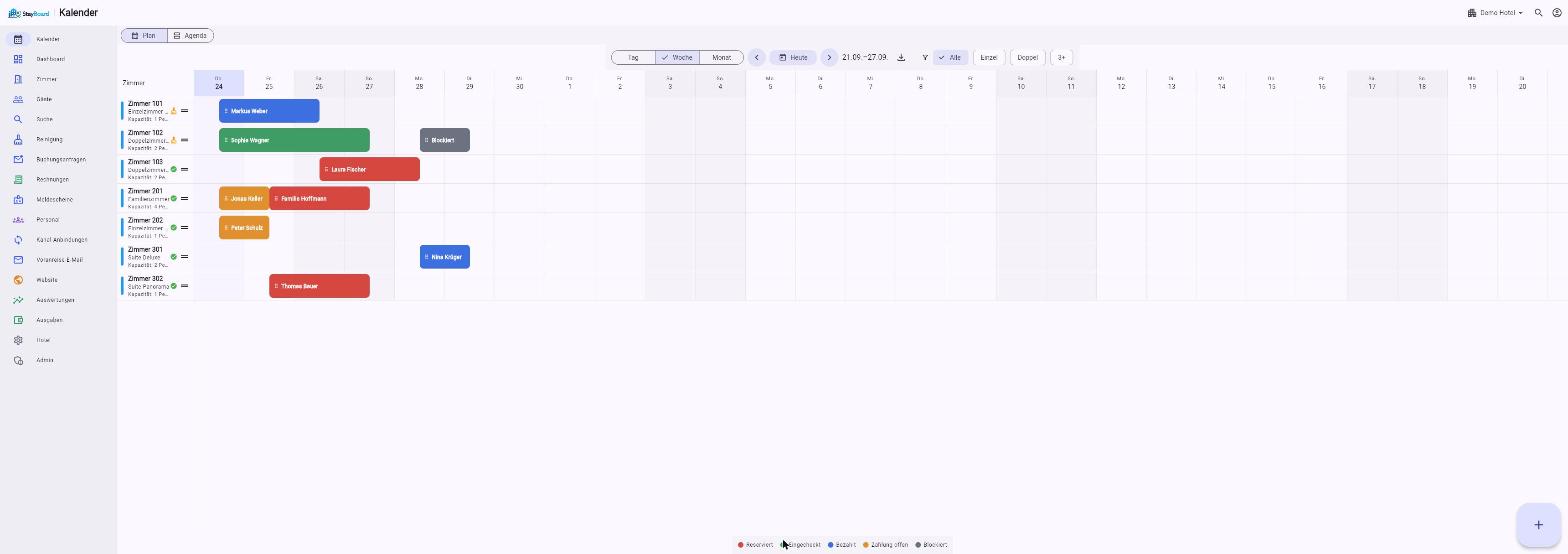
Task: Open Zimmer 101 row handle menu
Action: tap(184, 111)
